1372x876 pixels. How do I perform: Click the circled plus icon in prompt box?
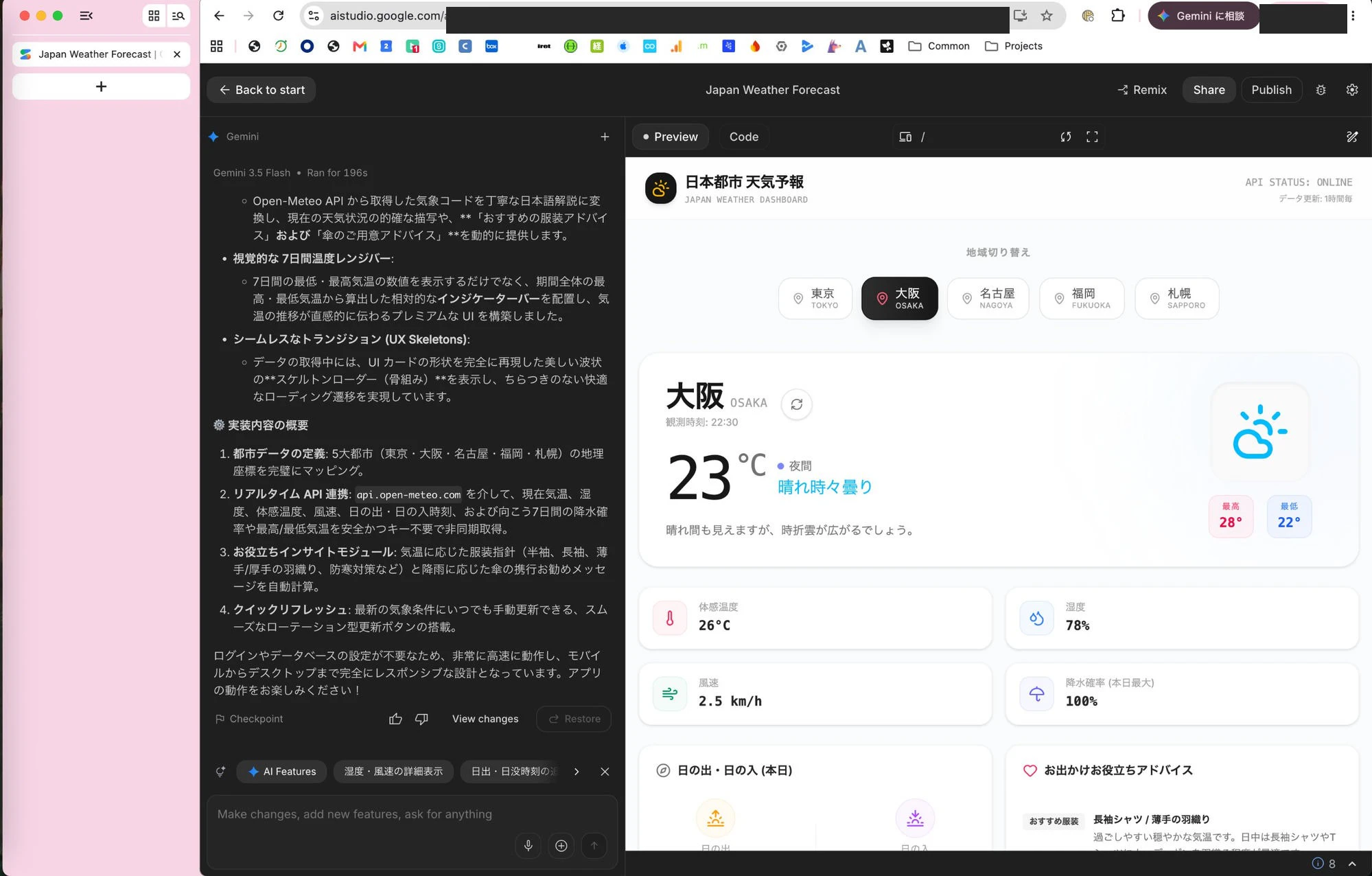click(x=561, y=846)
